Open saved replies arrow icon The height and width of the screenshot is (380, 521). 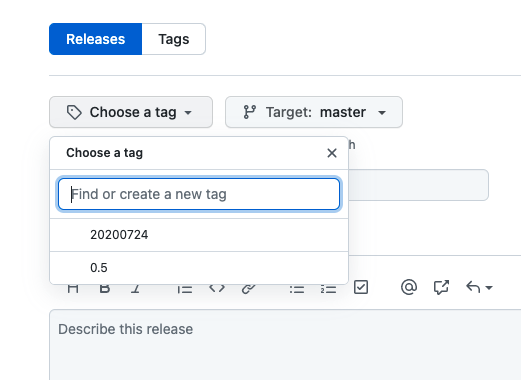pyautogui.click(x=473, y=287)
